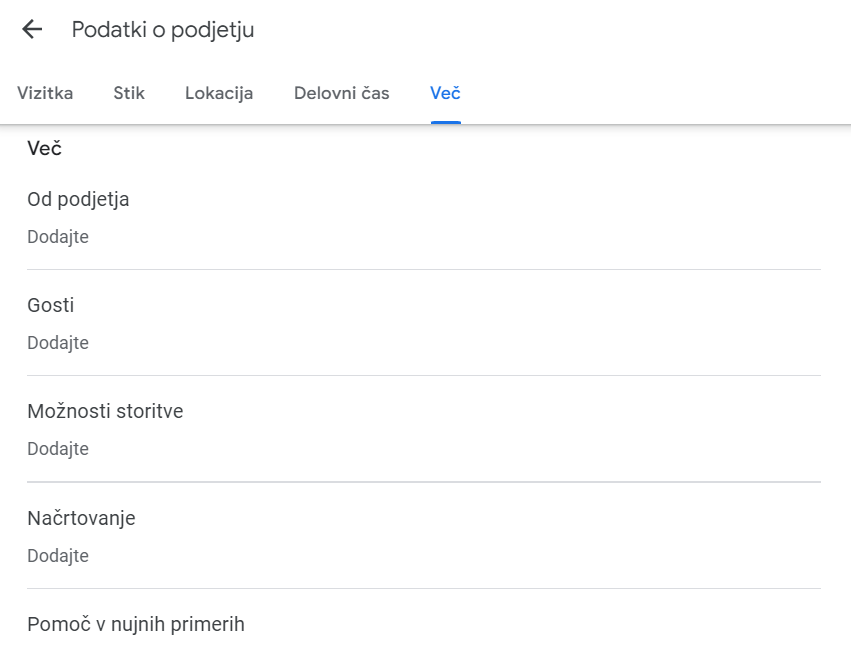Open the Stik tab
Viewport: 851px width, 653px height.
tap(129, 94)
